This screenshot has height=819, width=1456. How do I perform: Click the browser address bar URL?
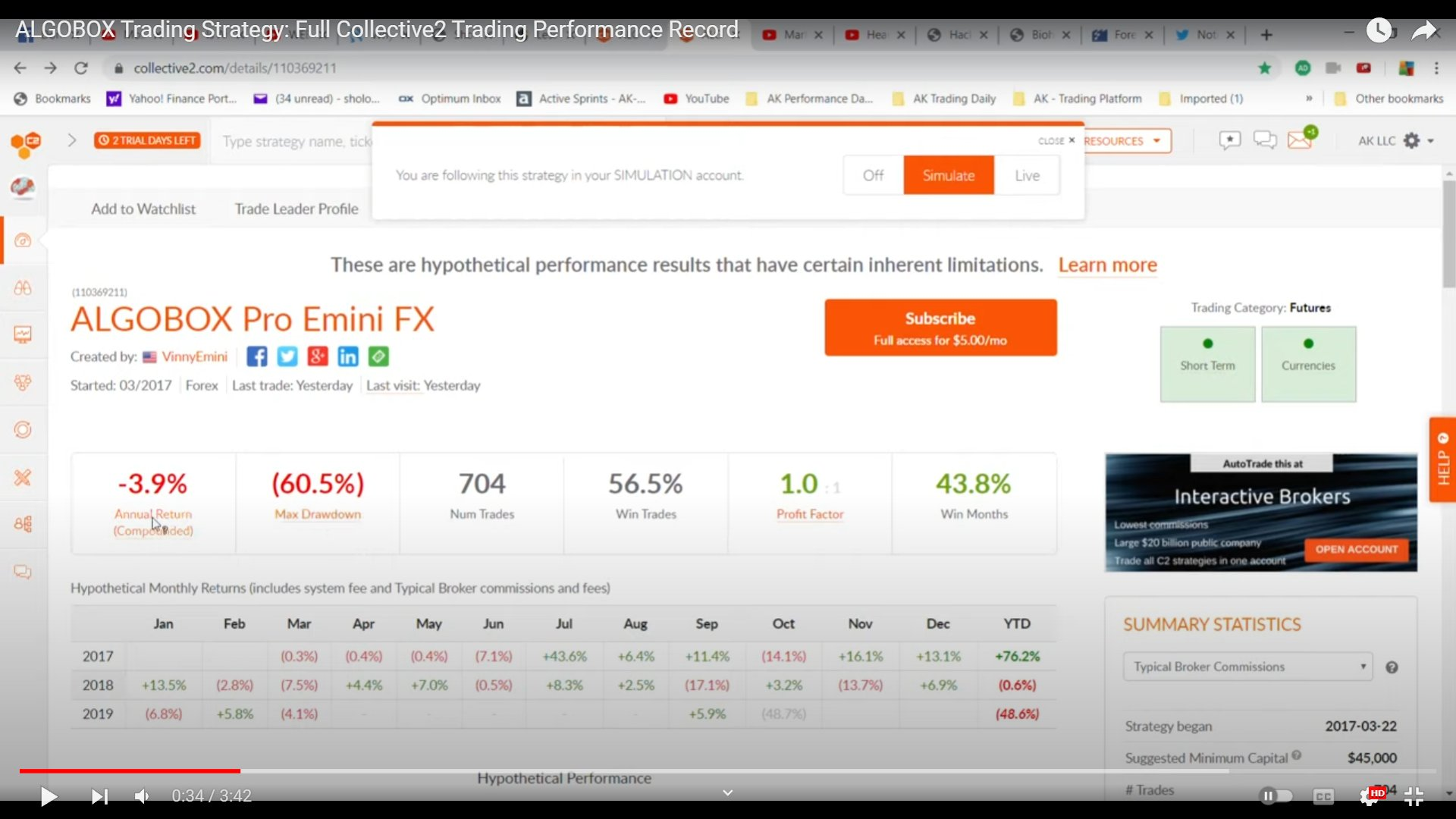235,68
